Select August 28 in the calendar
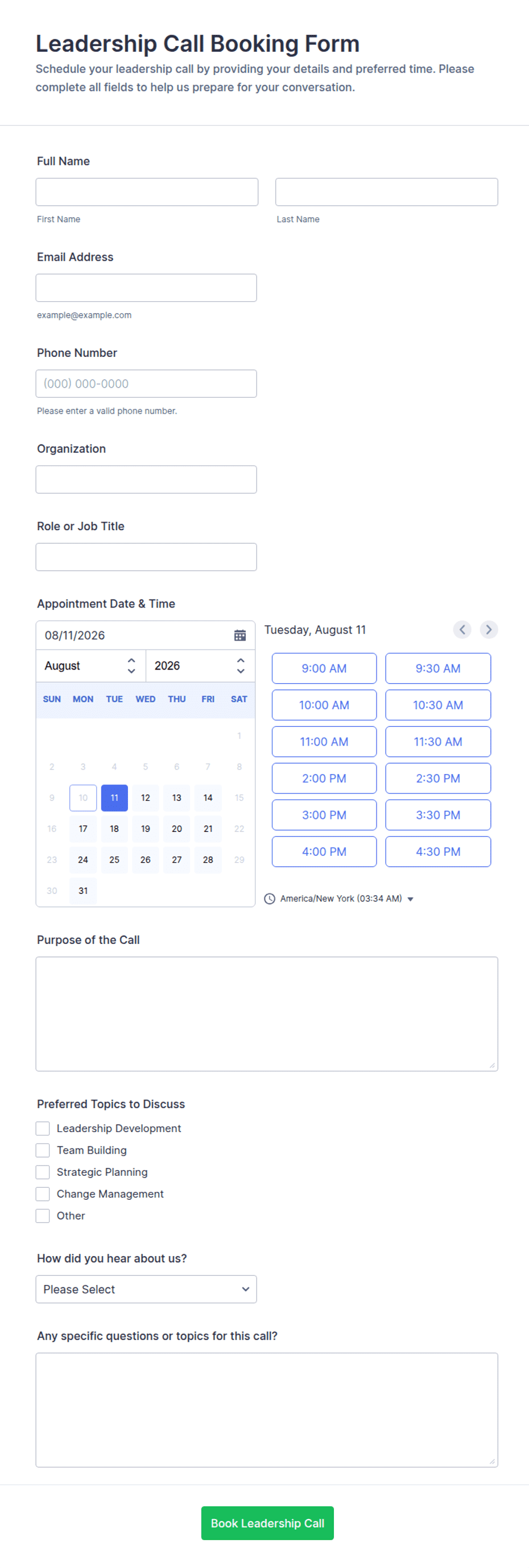The width and height of the screenshot is (529, 1568). point(208,859)
